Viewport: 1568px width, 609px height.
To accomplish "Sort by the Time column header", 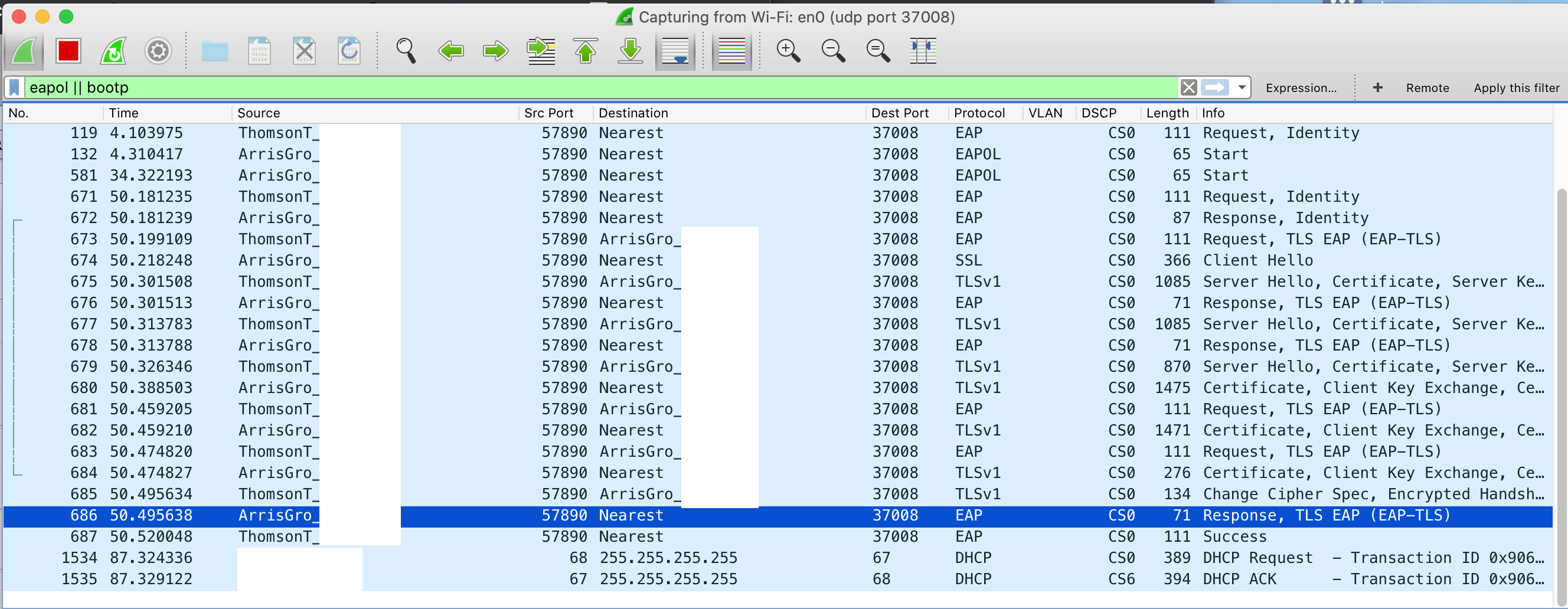I will pyautogui.click(x=167, y=113).
